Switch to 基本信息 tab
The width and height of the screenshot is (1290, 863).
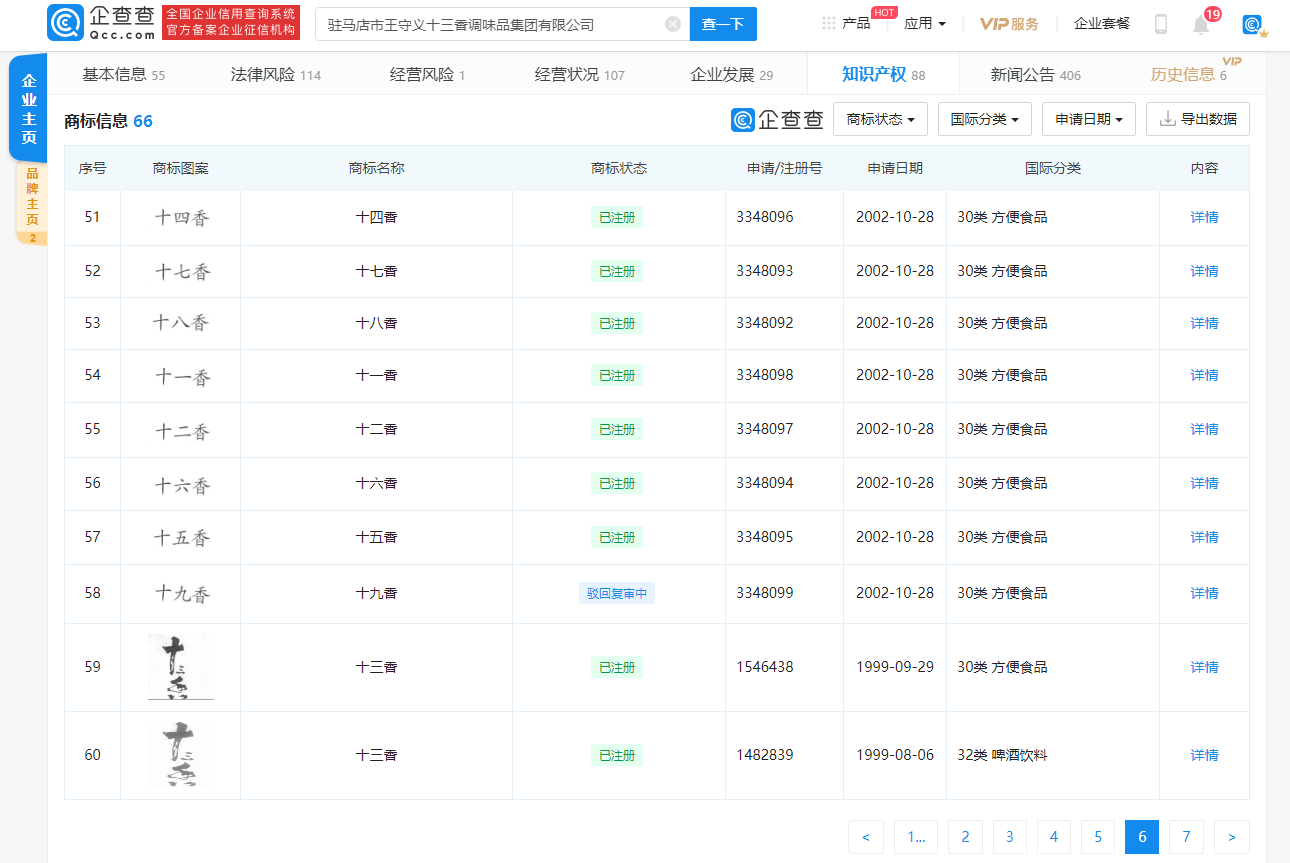click(x=124, y=74)
